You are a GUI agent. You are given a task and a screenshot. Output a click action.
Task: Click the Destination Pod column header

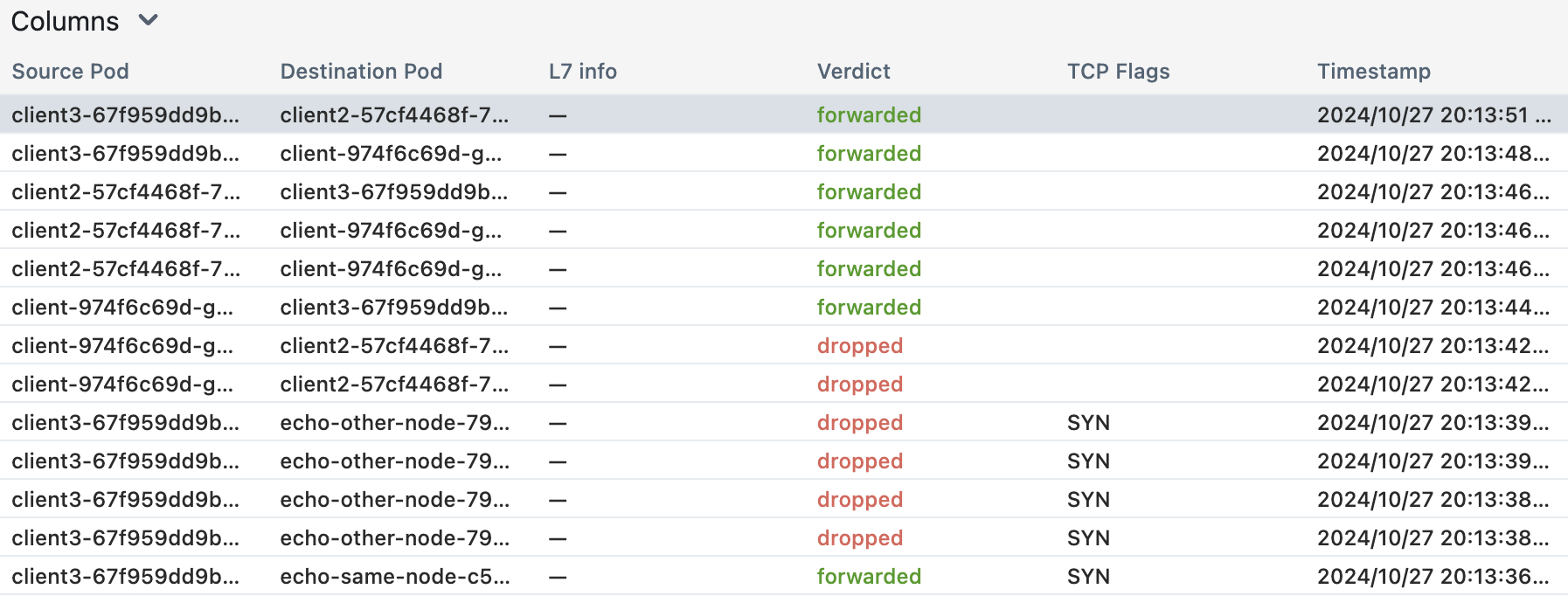point(361,72)
